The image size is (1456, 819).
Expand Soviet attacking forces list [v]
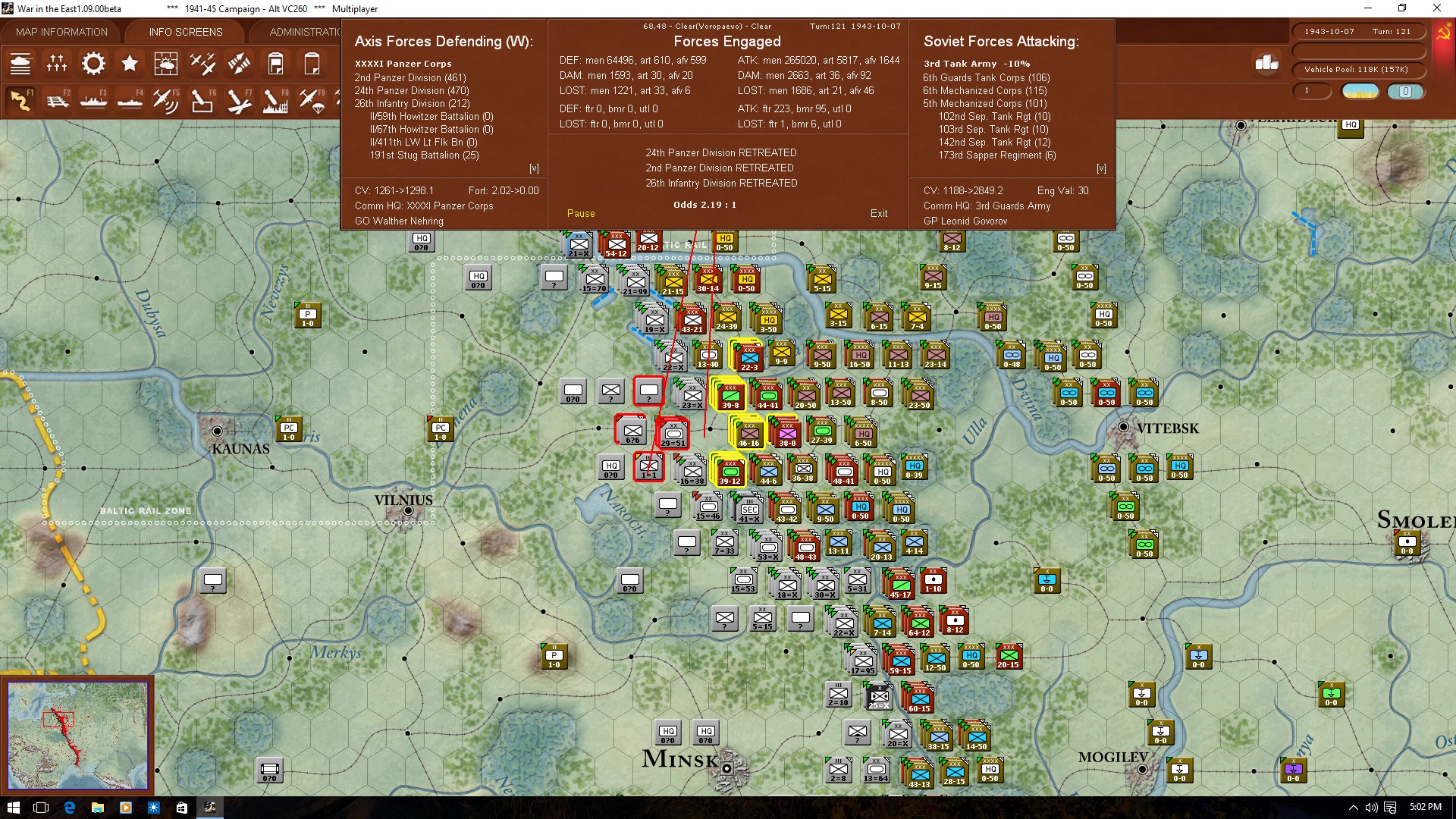point(1101,168)
